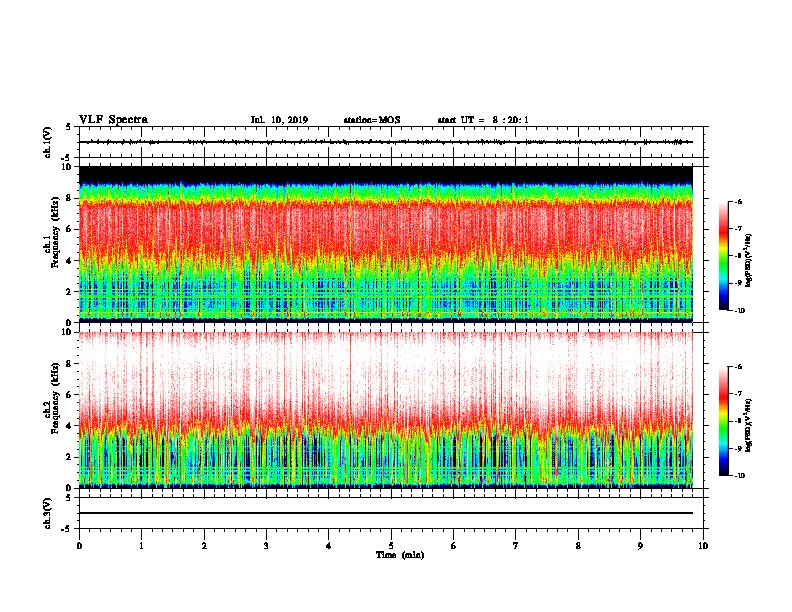Click inside the ch.1 spectrogram panel

coord(386,244)
